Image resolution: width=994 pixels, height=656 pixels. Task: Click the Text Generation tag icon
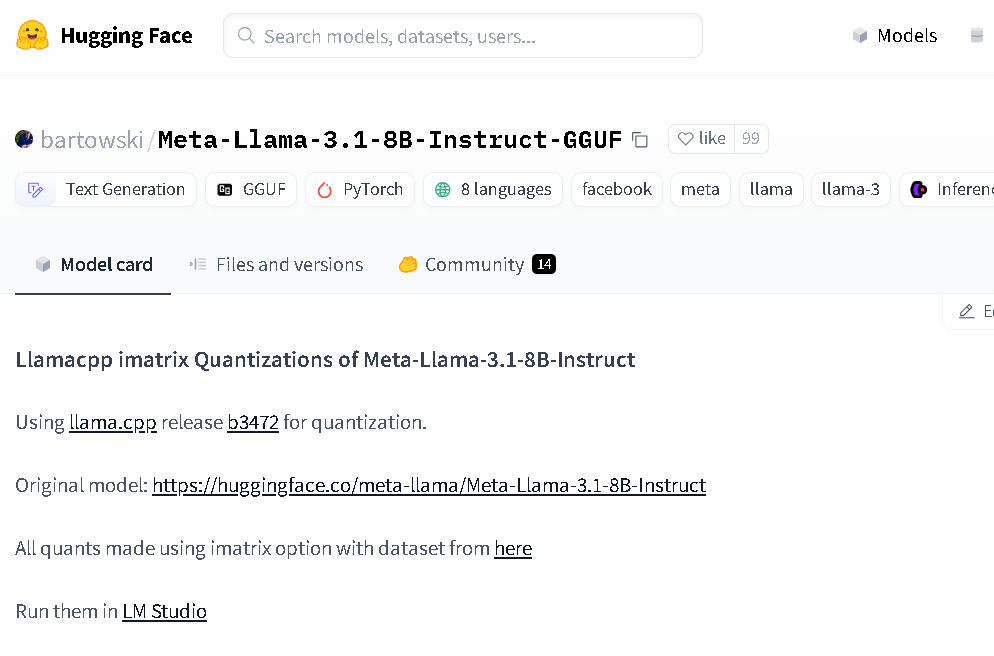click(36, 190)
